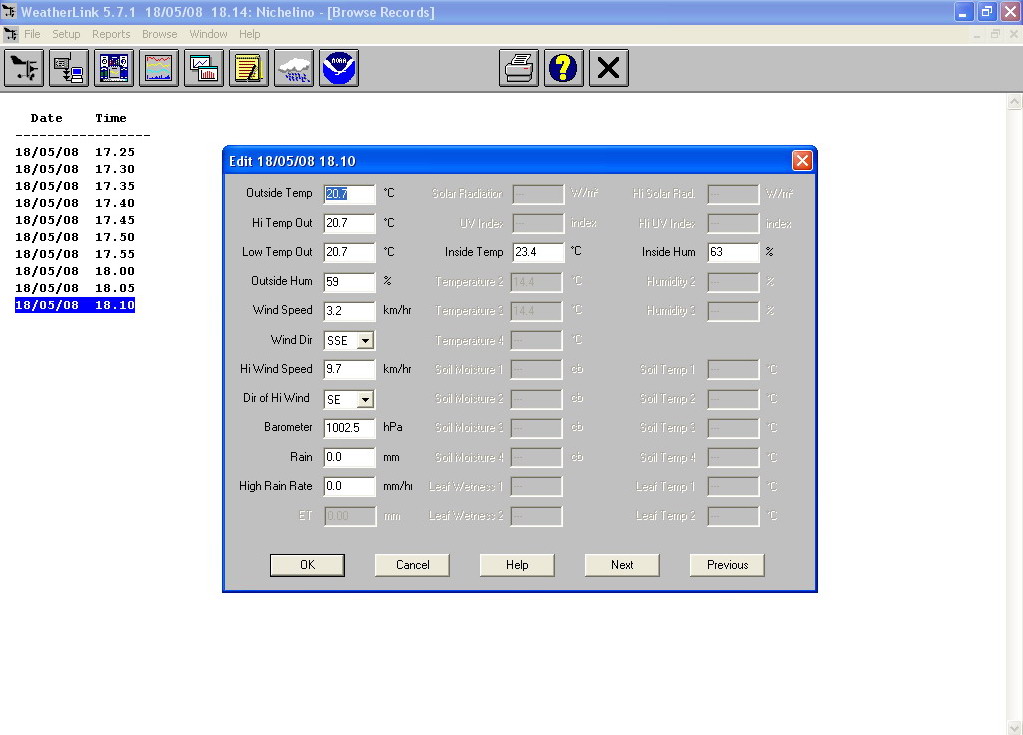Expand the Wind Dir dropdown

pos(365,340)
